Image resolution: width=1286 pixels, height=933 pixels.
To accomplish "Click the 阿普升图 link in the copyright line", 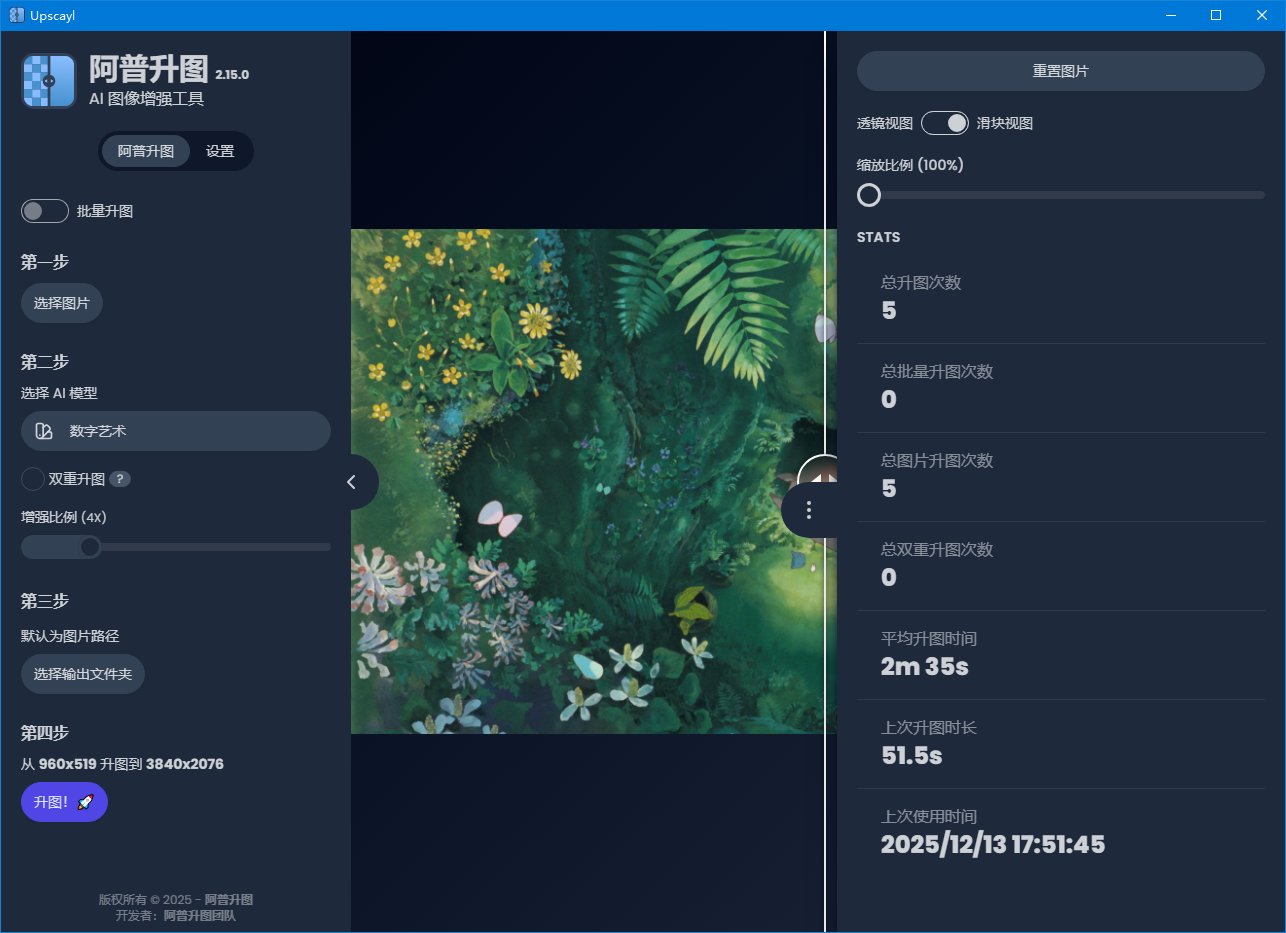I will click(x=229, y=900).
